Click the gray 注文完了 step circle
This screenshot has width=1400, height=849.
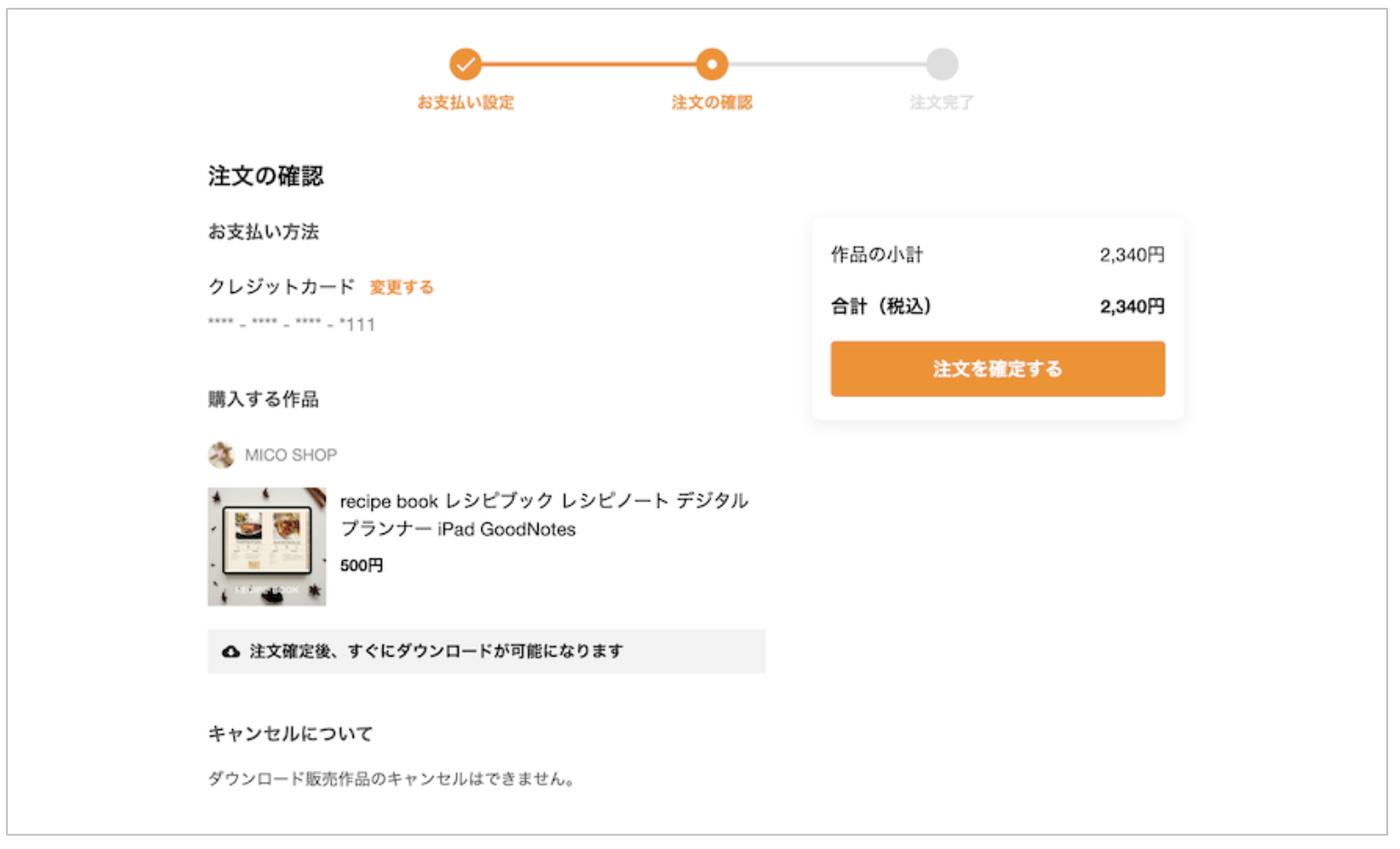(942, 64)
